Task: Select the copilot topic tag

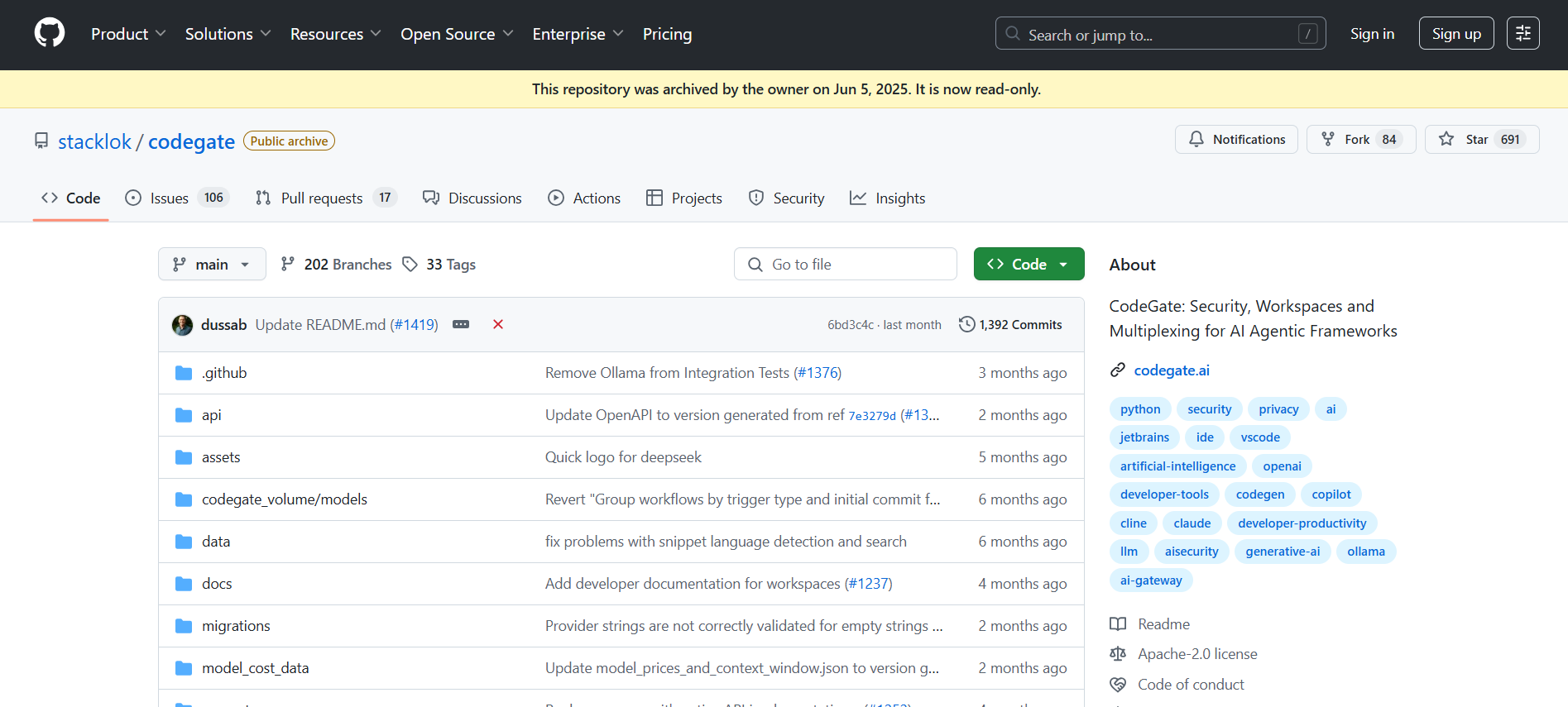Action: click(1331, 494)
